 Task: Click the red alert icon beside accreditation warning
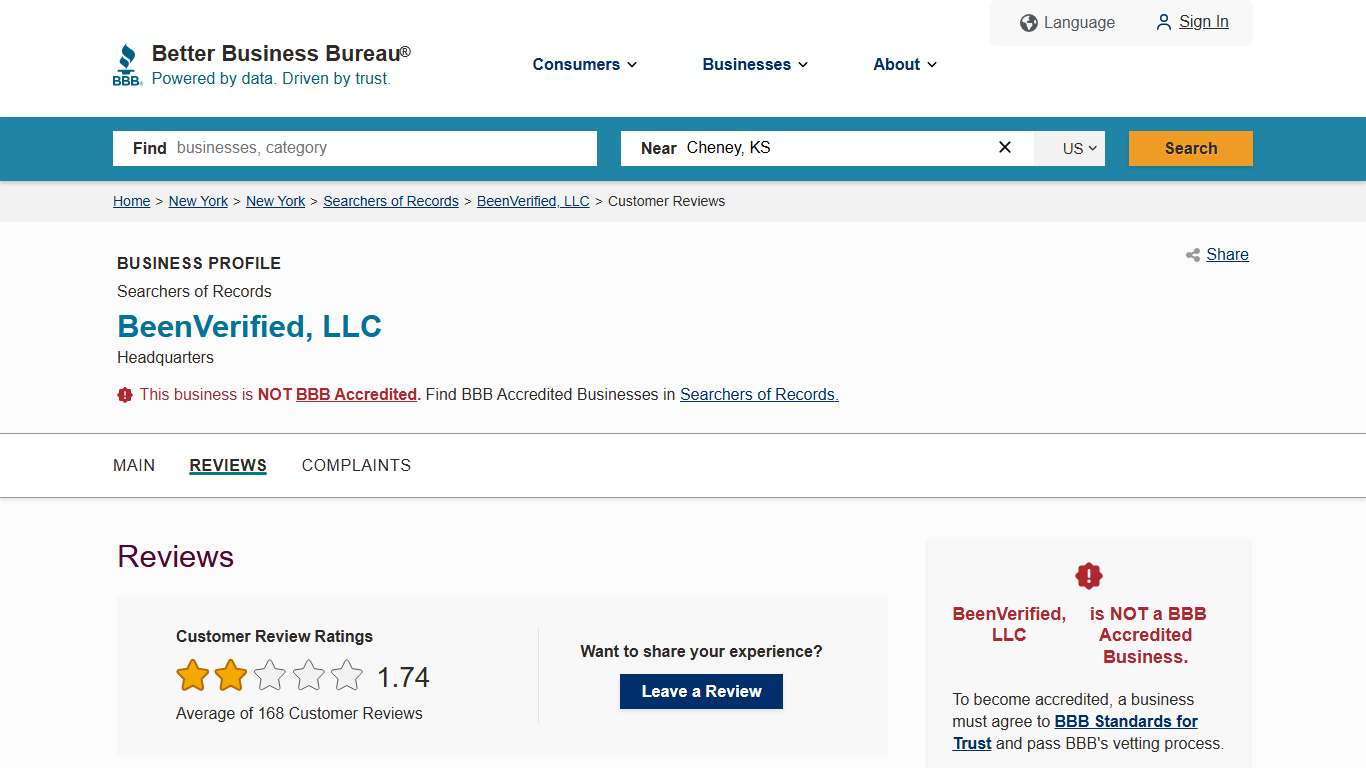(x=125, y=394)
